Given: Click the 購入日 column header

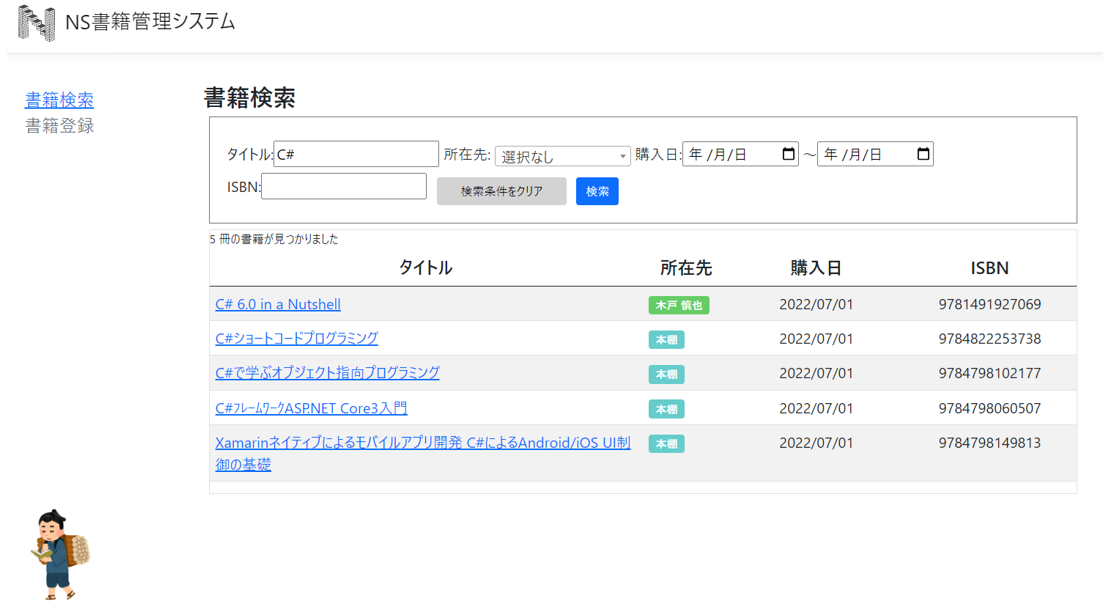Looking at the screenshot, I should pos(815,268).
